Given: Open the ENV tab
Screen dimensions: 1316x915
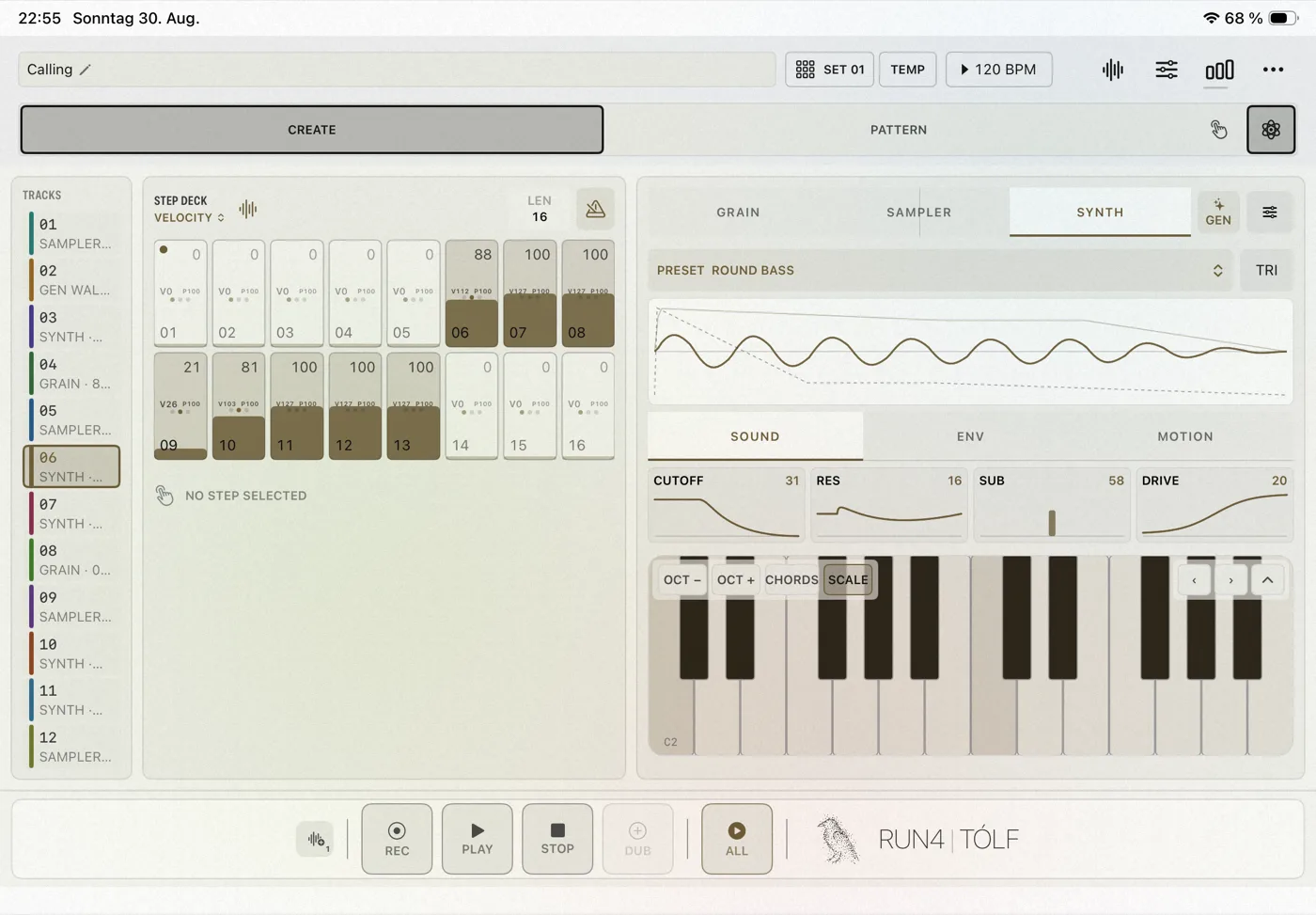Looking at the screenshot, I should [x=970, y=436].
